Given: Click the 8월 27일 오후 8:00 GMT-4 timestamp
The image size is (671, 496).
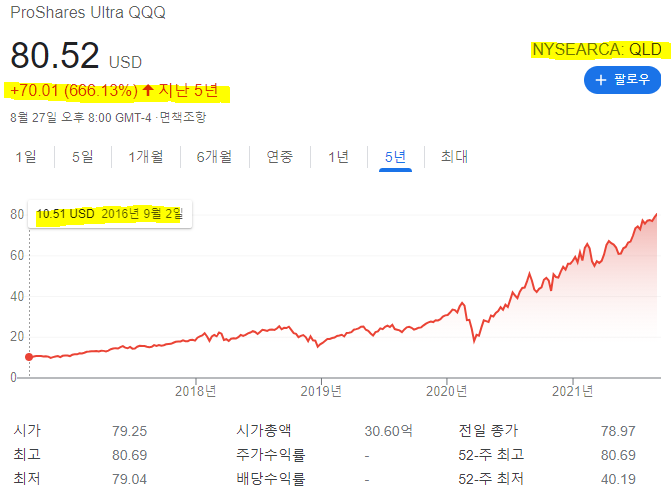Looking at the screenshot, I should tap(81, 117).
